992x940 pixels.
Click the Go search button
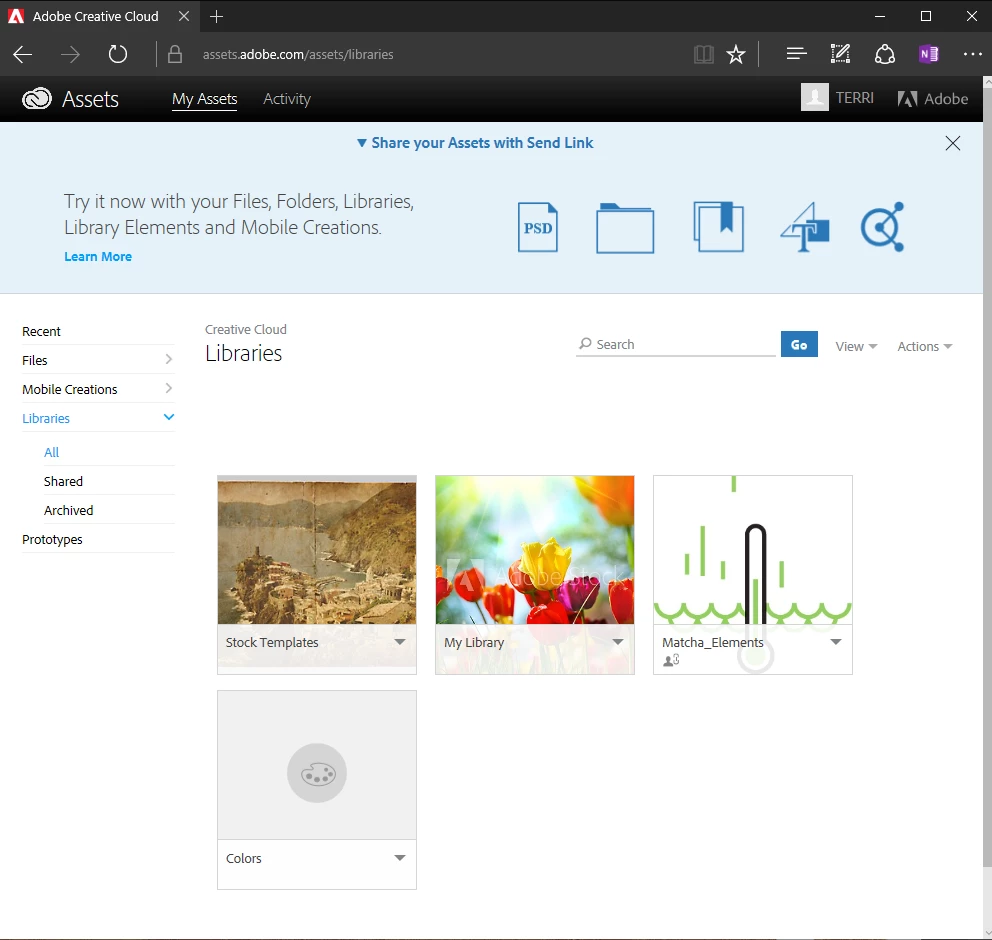click(799, 344)
